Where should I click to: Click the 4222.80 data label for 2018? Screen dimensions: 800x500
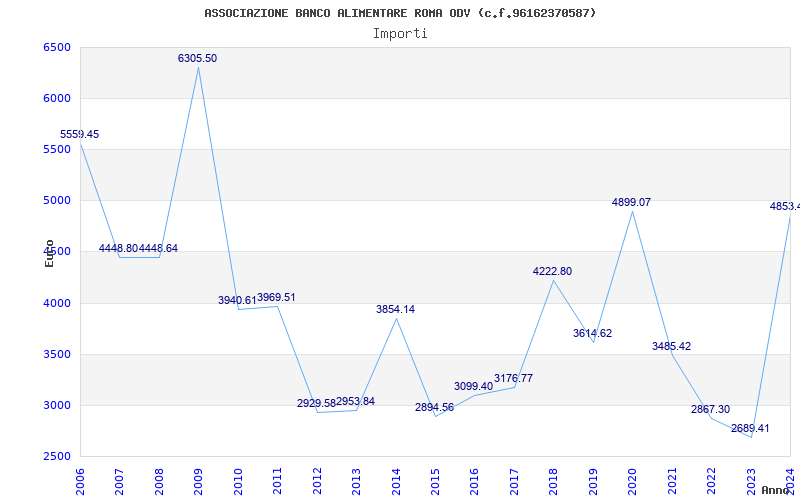553,271
